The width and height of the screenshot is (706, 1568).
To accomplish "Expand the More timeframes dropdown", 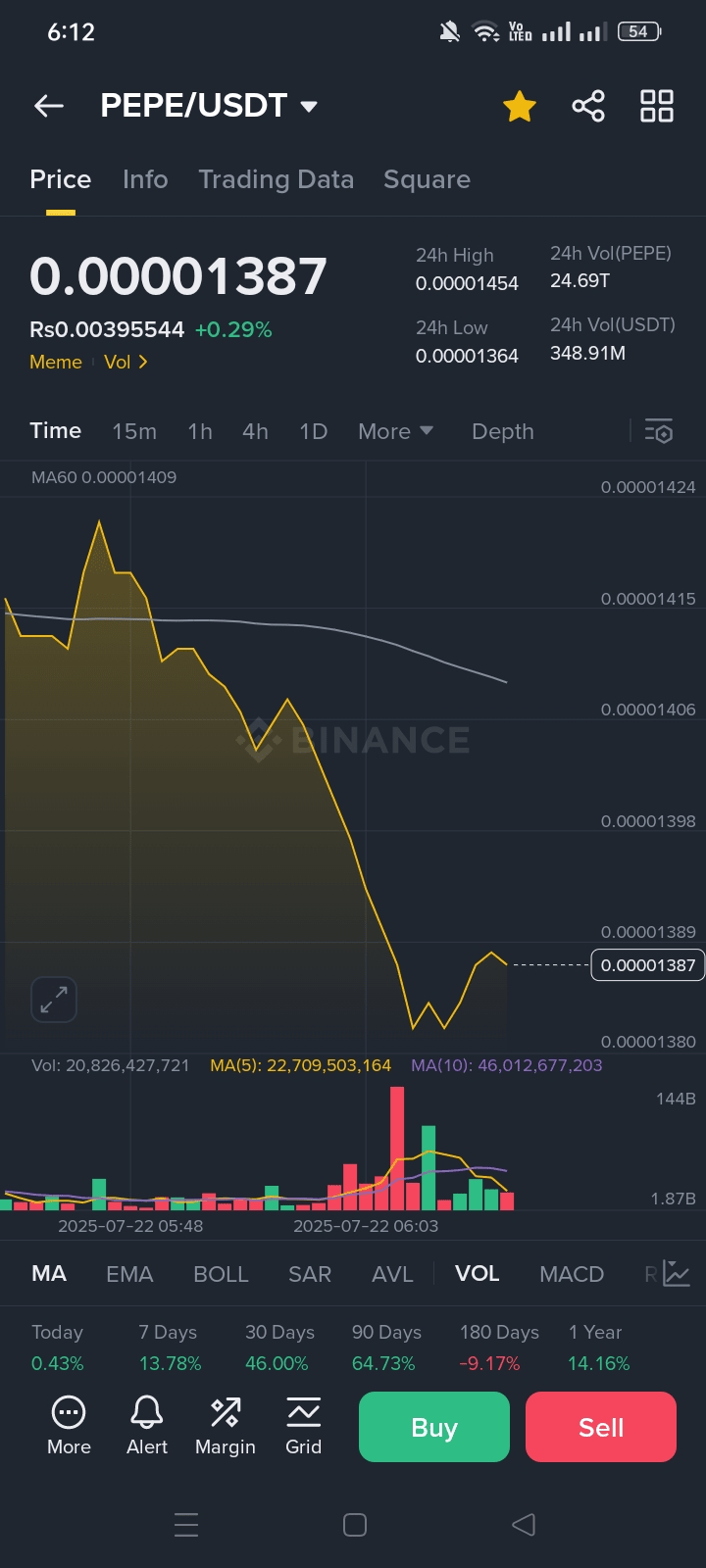I will 395,431.
